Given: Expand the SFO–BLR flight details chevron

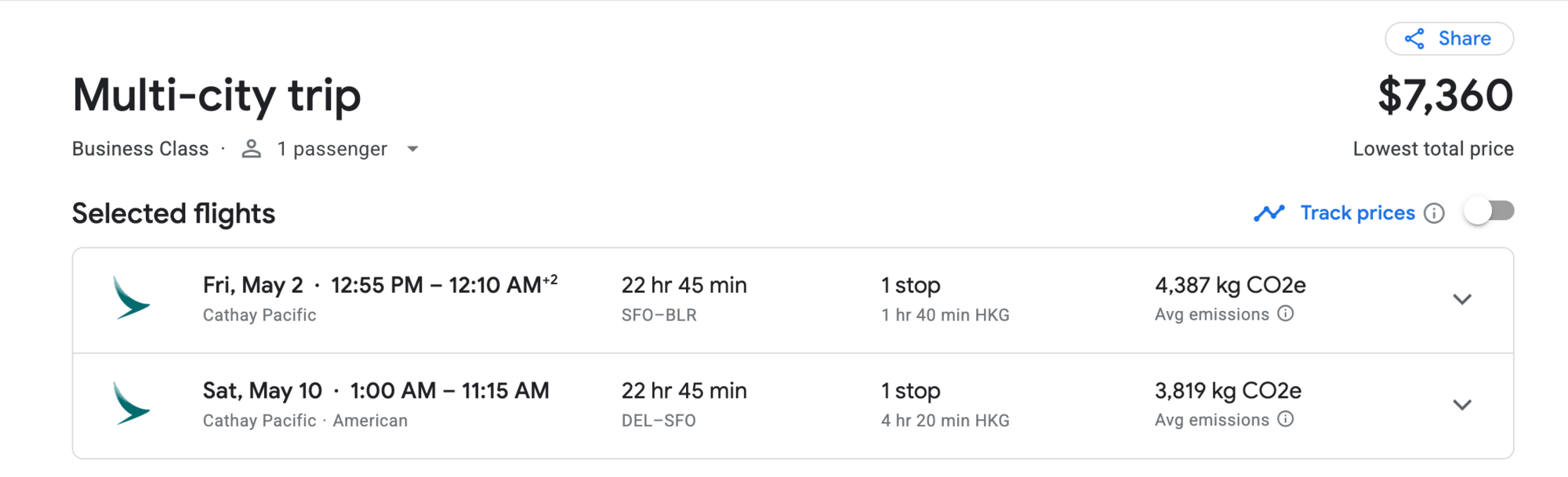Looking at the screenshot, I should [1461, 299].
